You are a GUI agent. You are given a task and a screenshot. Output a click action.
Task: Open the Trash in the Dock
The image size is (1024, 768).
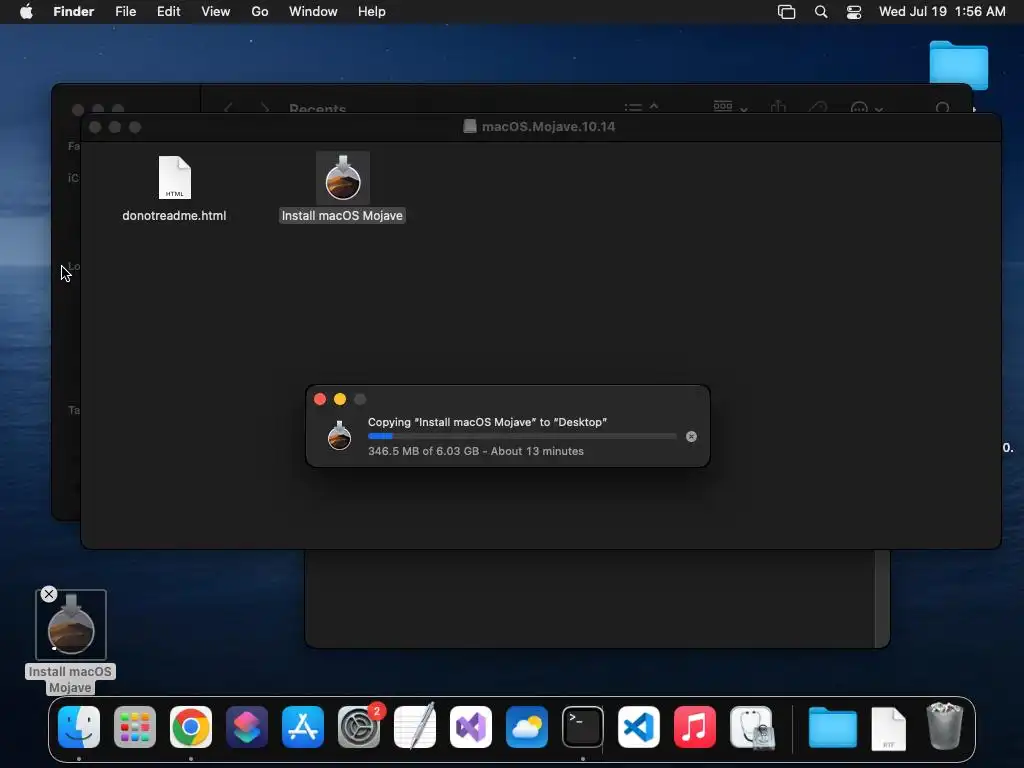coord(944,726)
